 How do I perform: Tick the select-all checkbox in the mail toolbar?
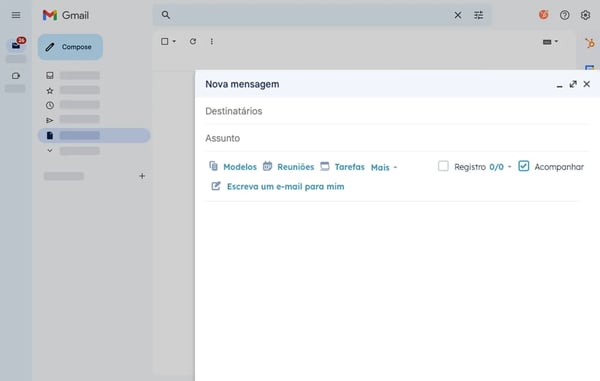tap(165, 41)
